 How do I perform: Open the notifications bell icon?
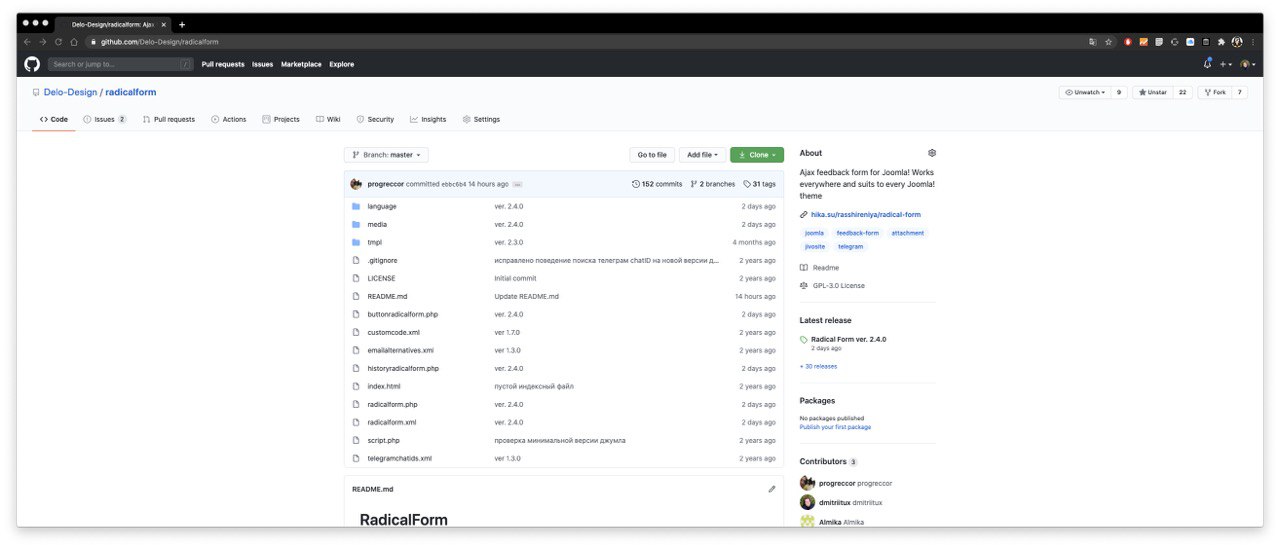[1207, 64]
